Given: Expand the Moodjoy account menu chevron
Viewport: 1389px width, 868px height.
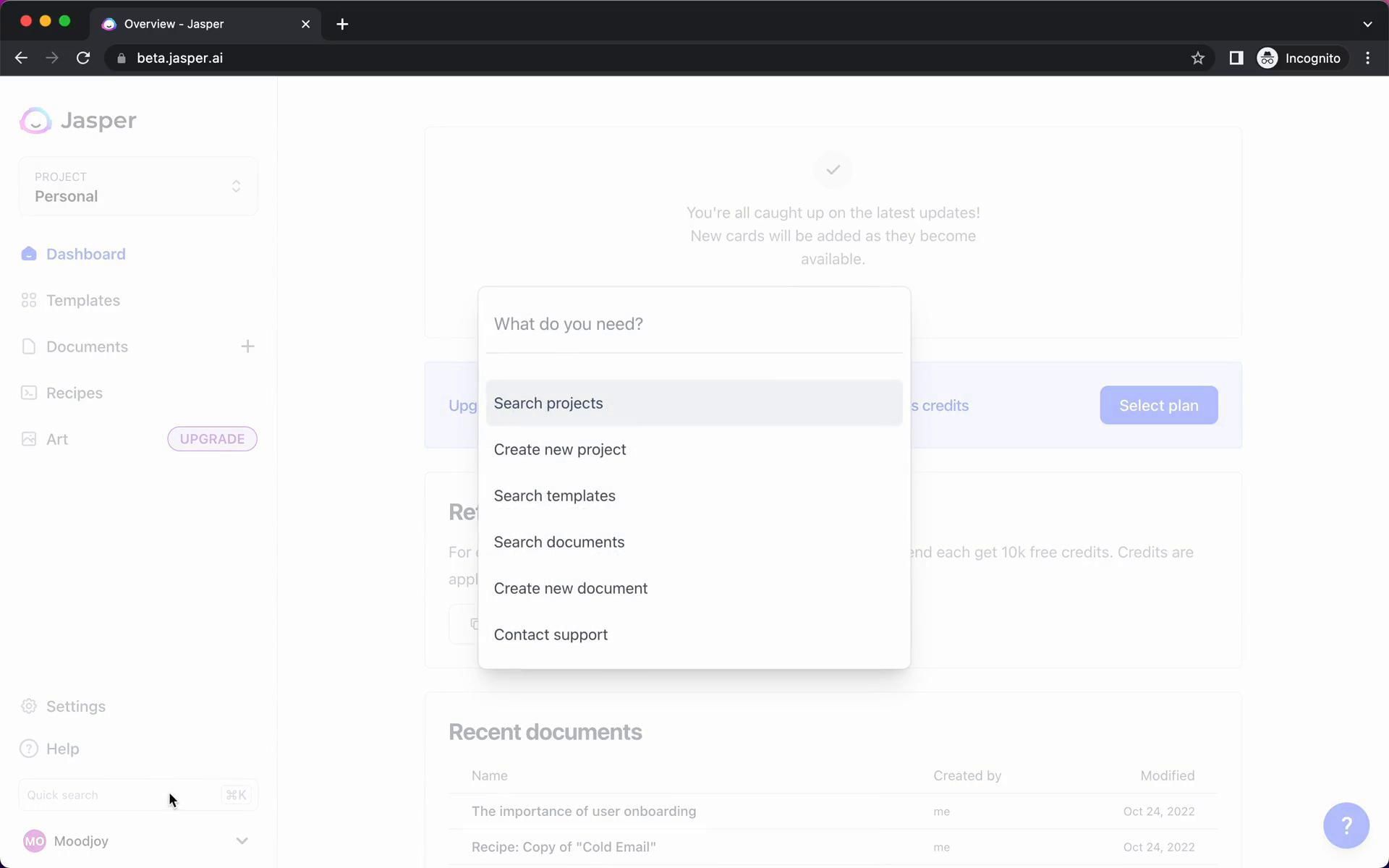Looking at the screenshot, I should [x=242, y=841].
